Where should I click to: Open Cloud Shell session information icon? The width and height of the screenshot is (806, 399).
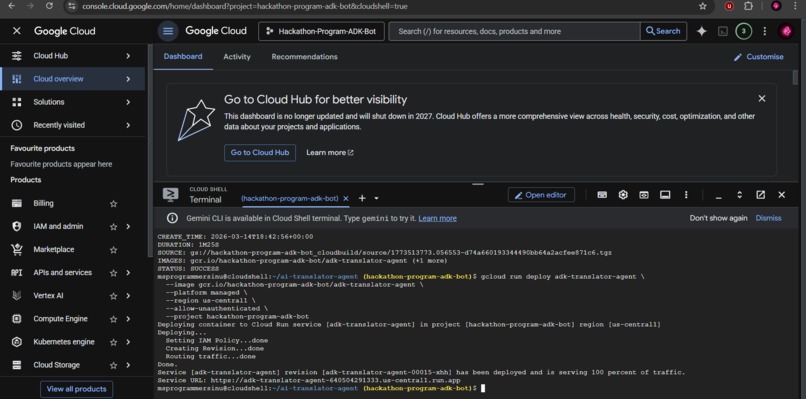[665, 195]
